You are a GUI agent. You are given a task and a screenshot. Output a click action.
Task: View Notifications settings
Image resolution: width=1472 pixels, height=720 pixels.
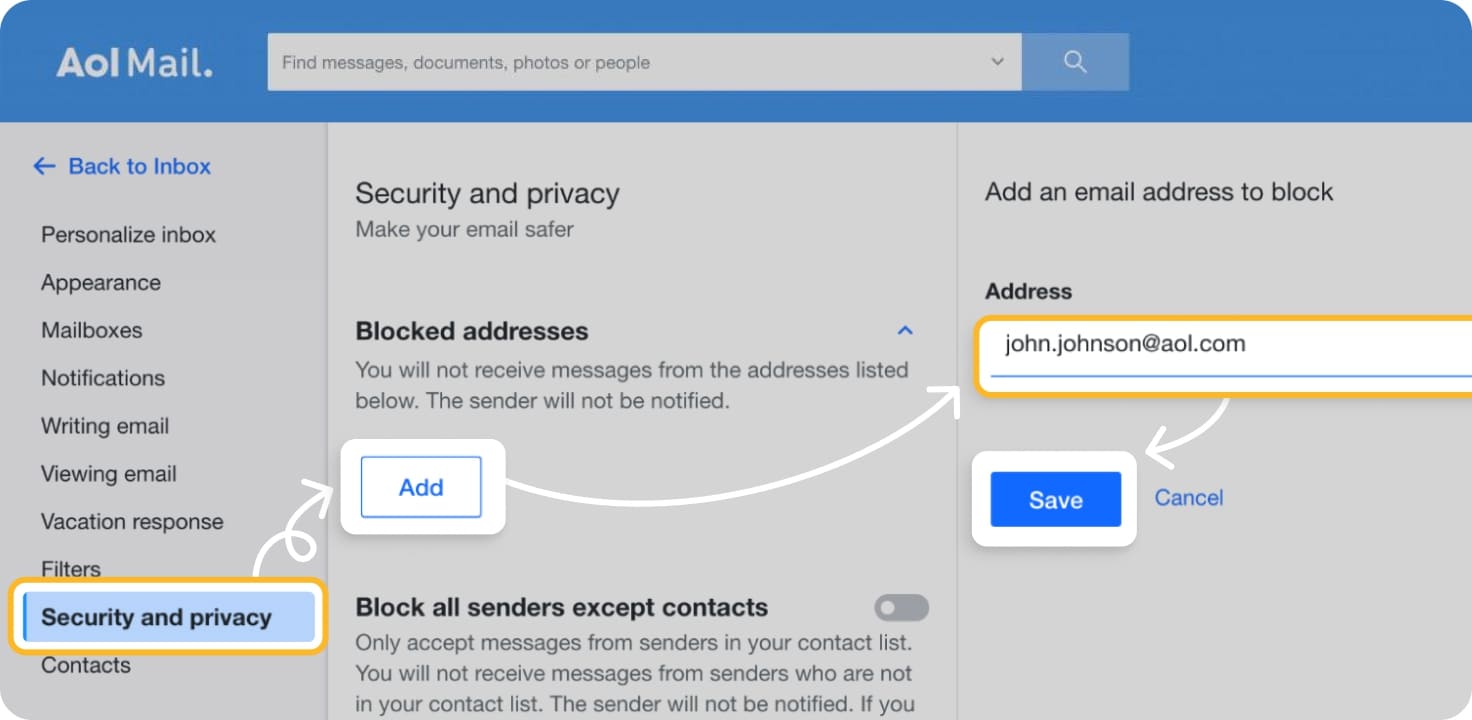(x=103, y=378)
